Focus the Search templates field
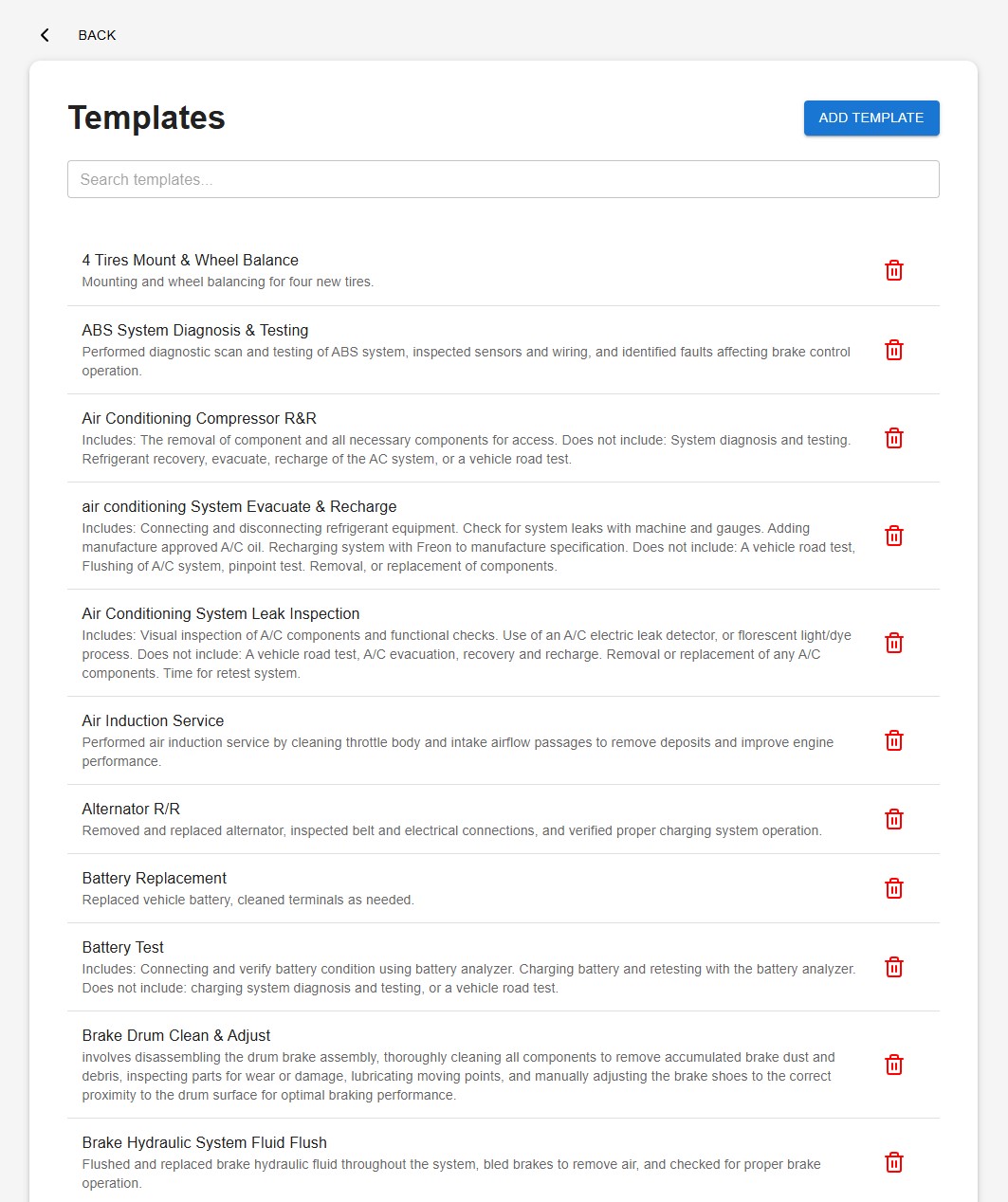This screenshot has width=1008, height=1202. (x=503, y=179)
